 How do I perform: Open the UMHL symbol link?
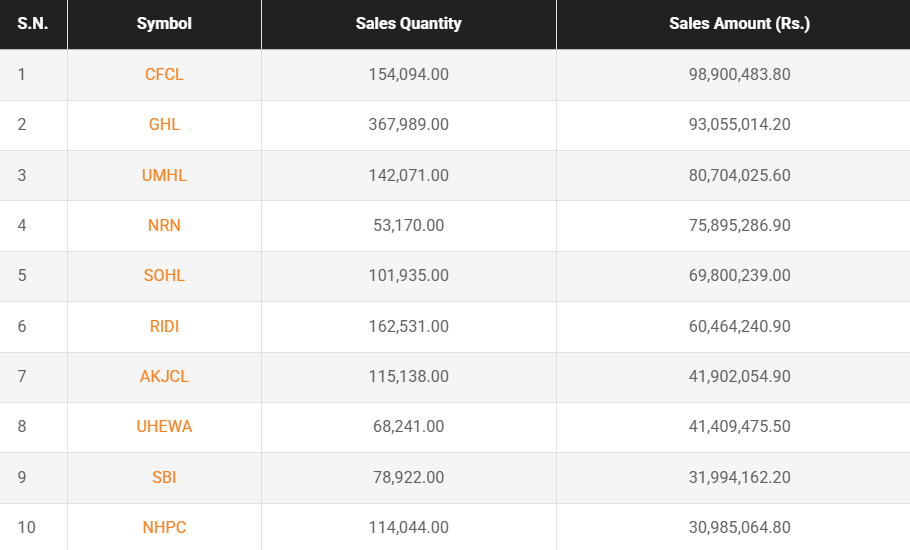pyautogui.click(x=164, y=175)
